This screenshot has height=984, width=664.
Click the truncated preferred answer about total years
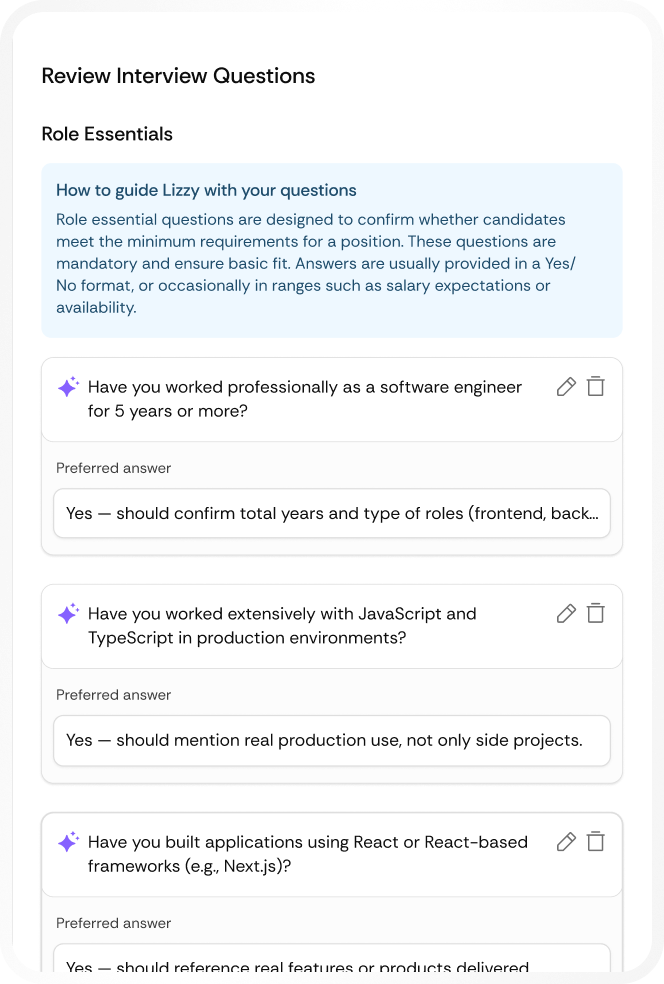coord(332,513)
